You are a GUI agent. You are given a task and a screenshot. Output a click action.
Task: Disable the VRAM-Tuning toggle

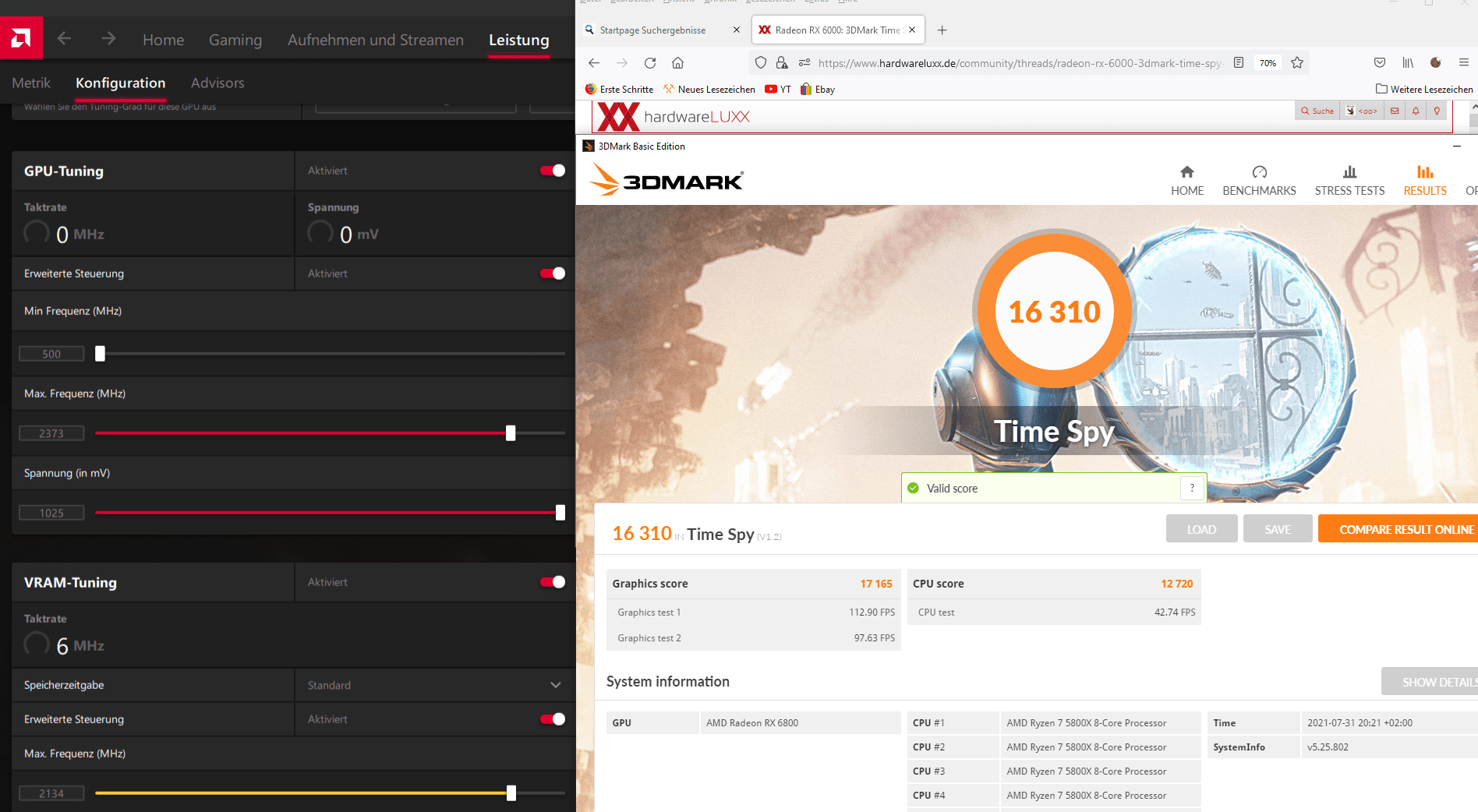[x=553, y=582]
